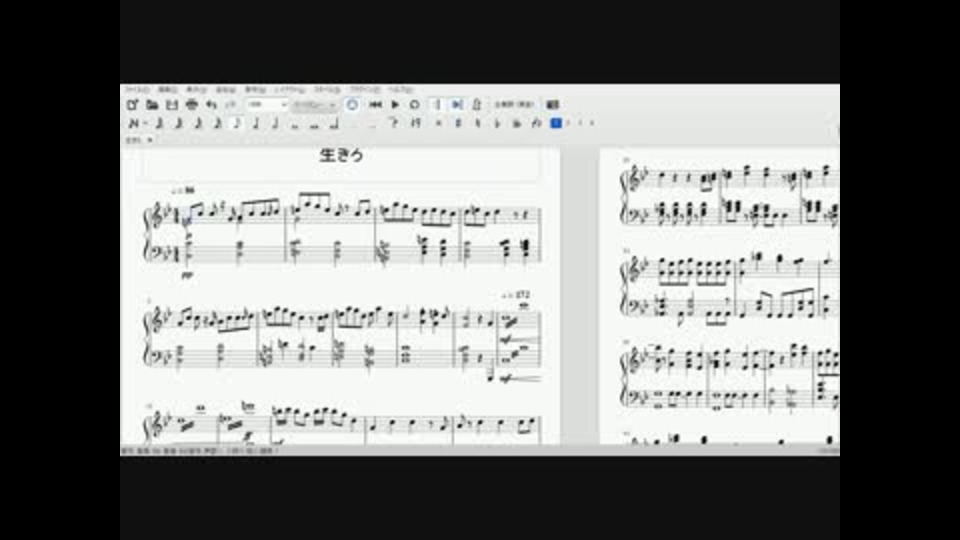Viewport: 960px width, 540px height.
Task: Toggle the concert pitch button
Action: [514, 105]
